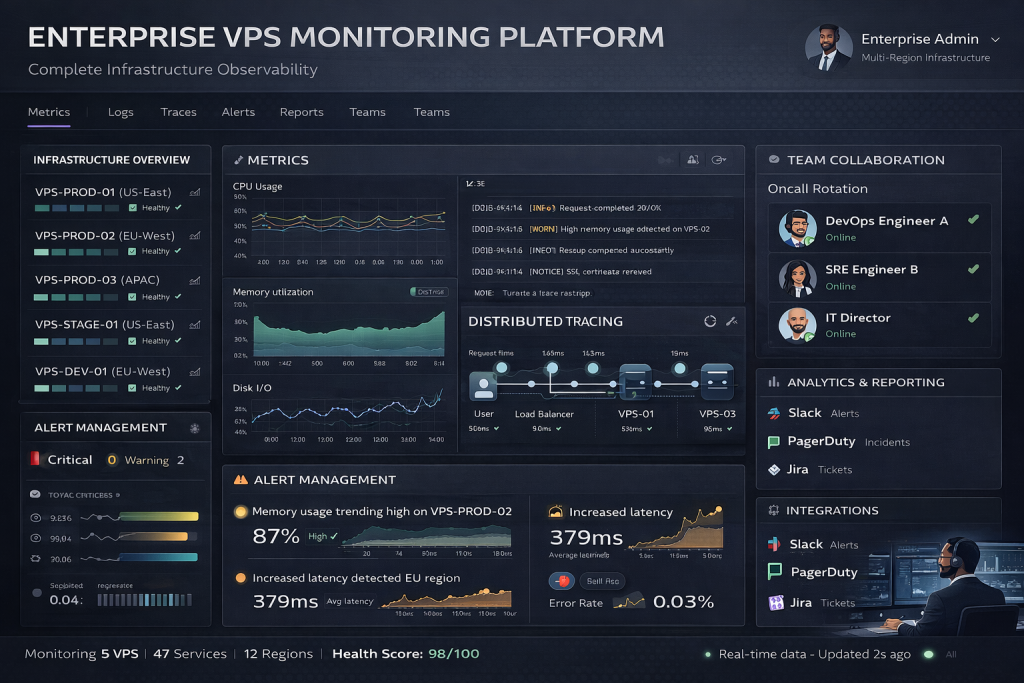Toggle eye visibility for the 9.236 metric
The image size is (1024, 683).
pos(36,518)
